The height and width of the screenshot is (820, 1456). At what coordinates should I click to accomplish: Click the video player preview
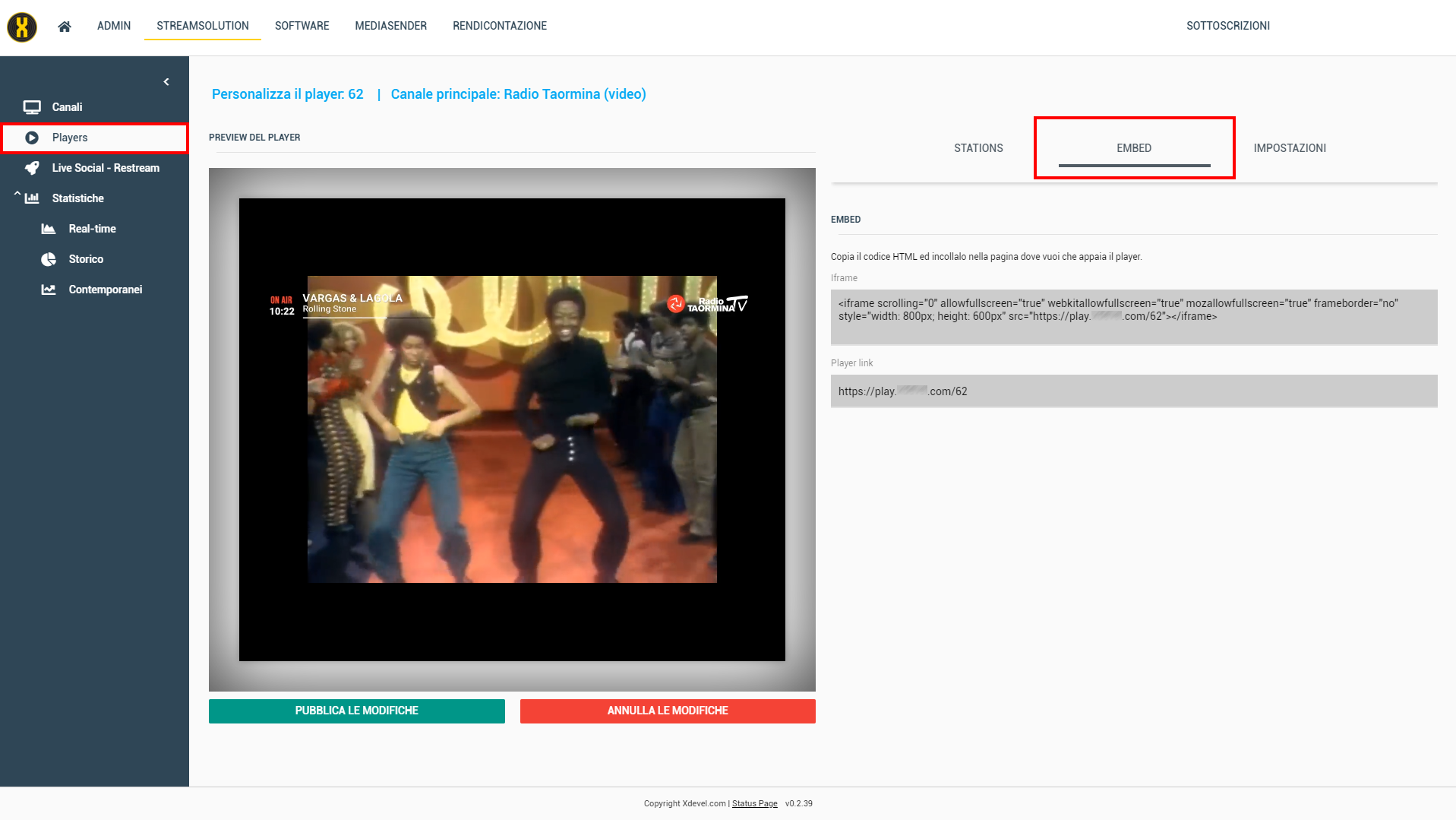point(512,429)
